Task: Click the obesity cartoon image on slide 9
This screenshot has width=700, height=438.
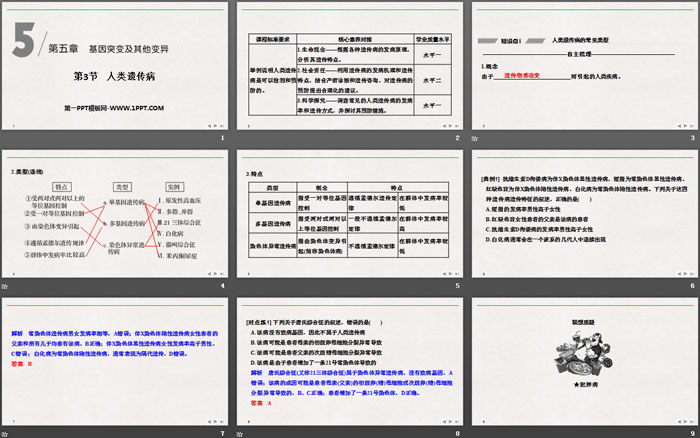Action: point(584,354)
